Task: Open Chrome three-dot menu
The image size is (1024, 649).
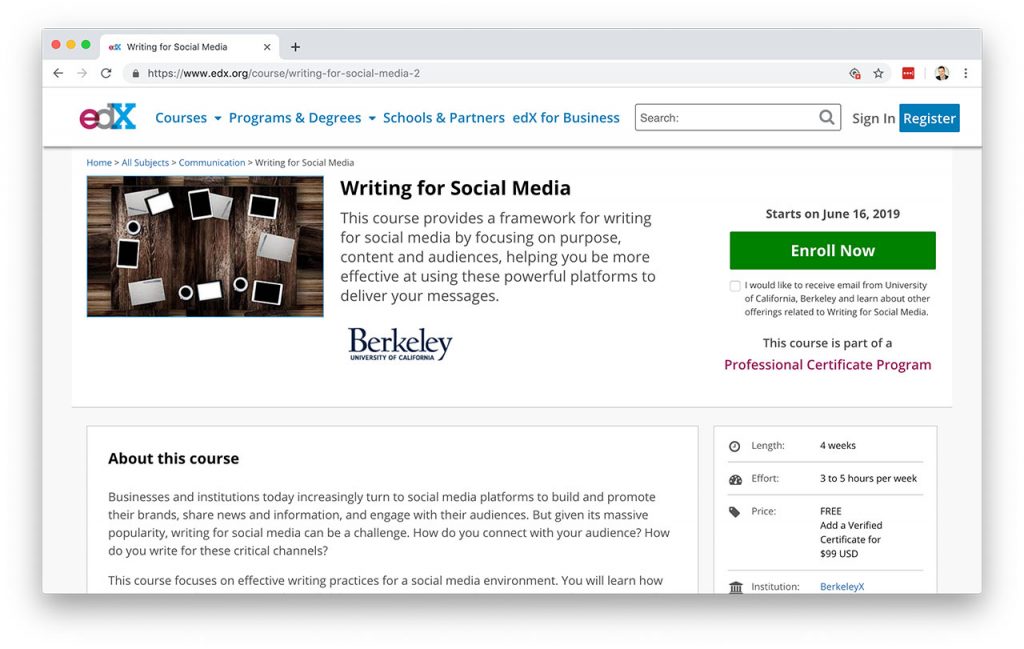Action: [x=966, y=73]
